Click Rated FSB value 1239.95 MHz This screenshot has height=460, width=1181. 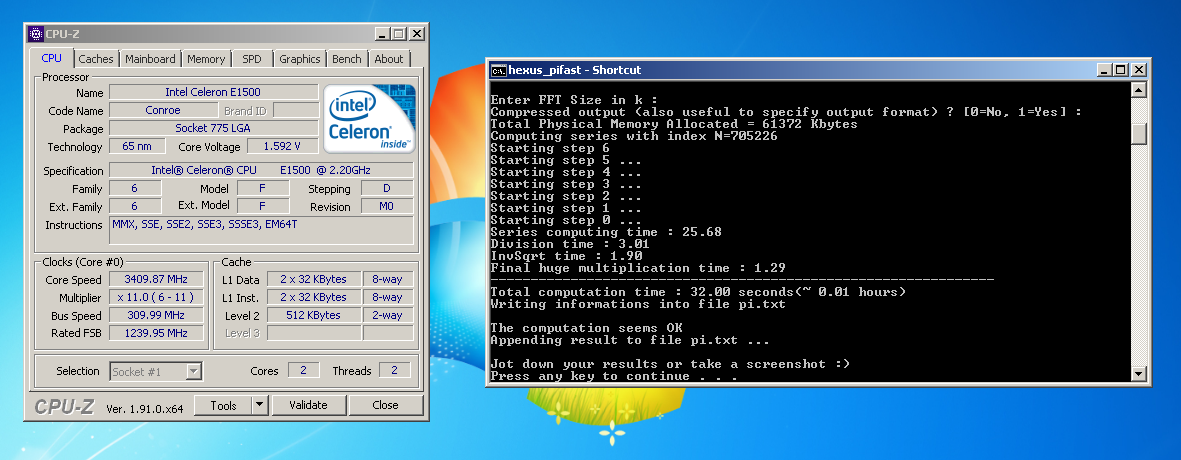[x=157, y=333]
